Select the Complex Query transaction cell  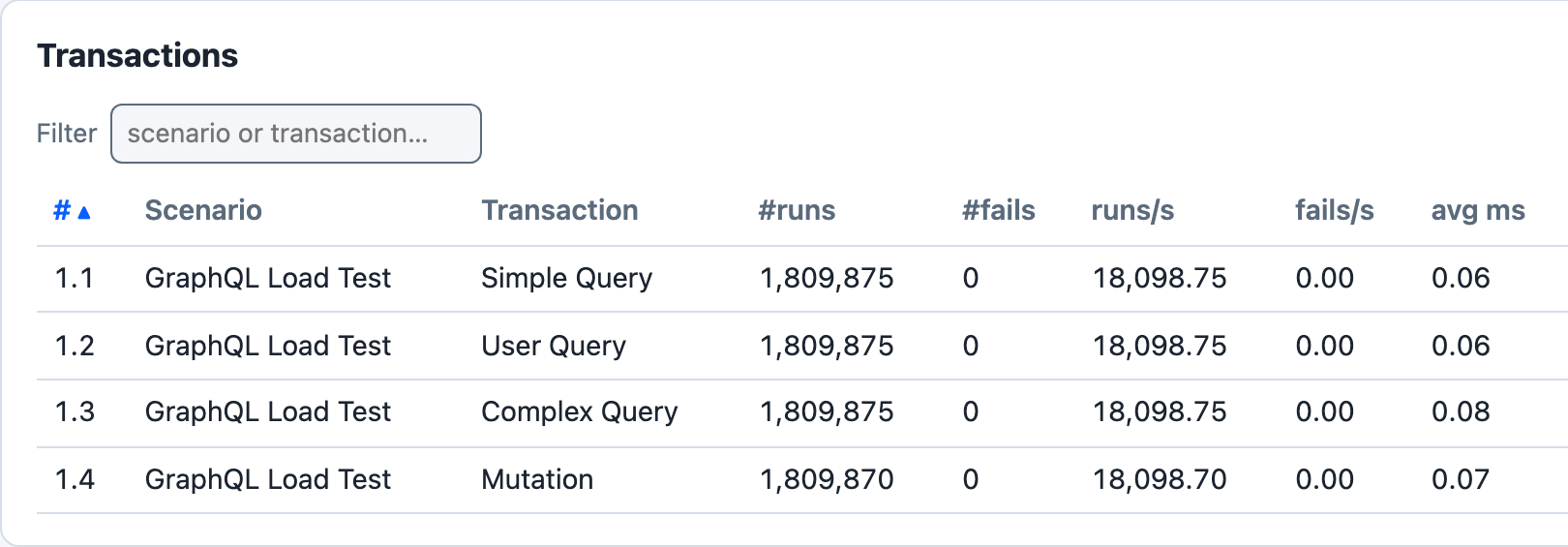[x=580, y=412]
